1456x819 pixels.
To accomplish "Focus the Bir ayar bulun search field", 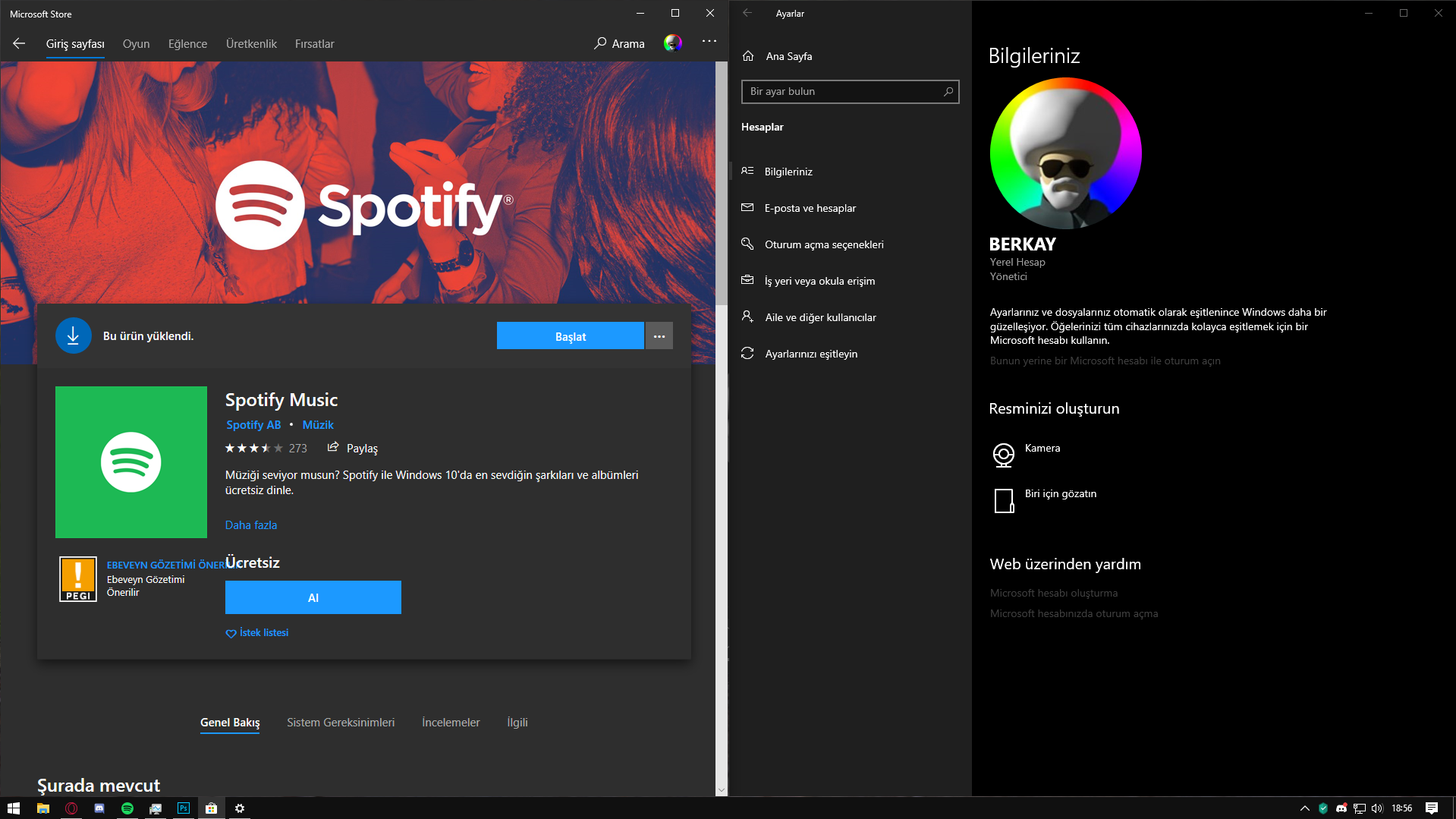I will (850, 92).
